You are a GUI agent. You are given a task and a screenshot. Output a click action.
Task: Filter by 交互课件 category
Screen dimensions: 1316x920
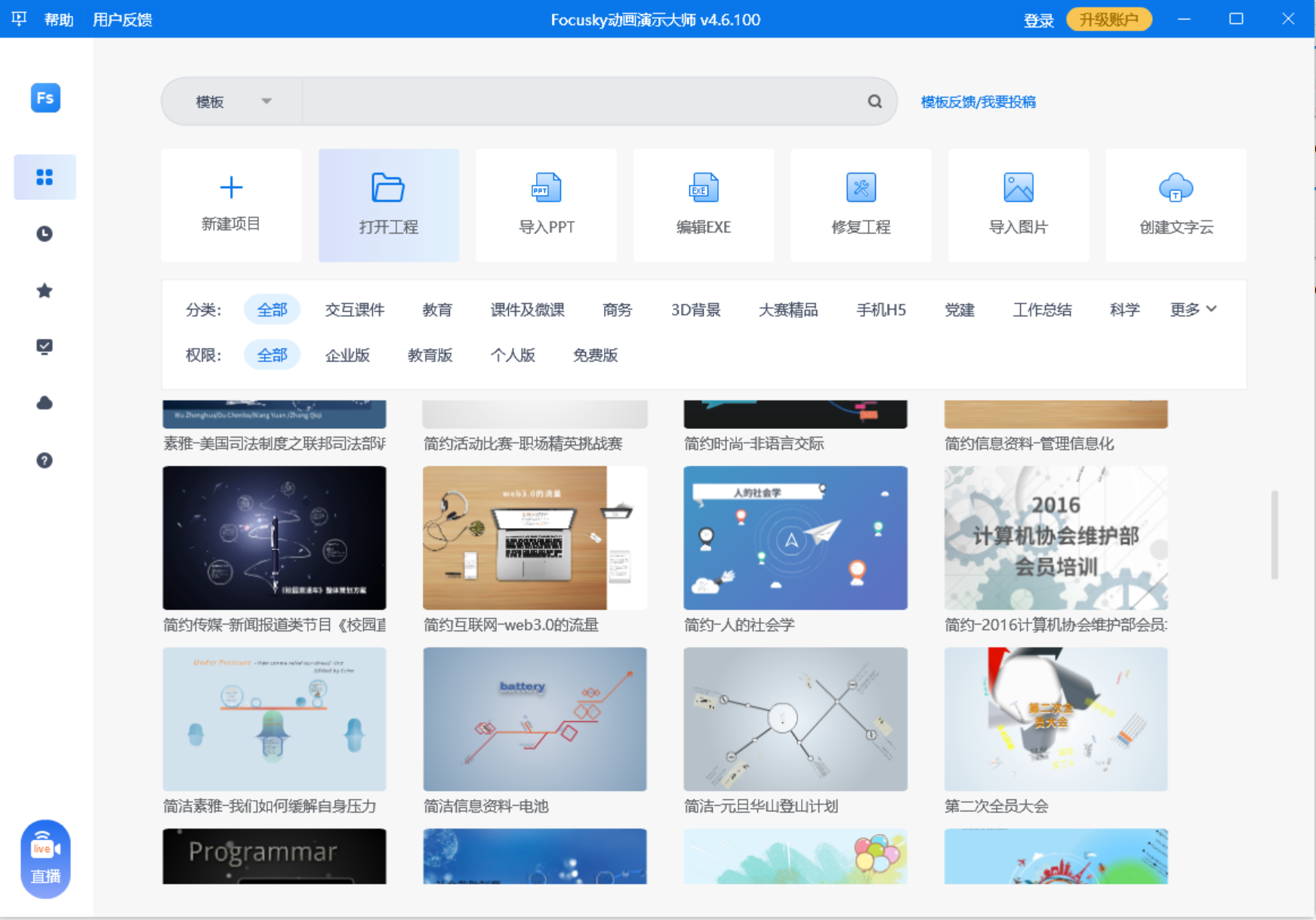pos(355,310)
